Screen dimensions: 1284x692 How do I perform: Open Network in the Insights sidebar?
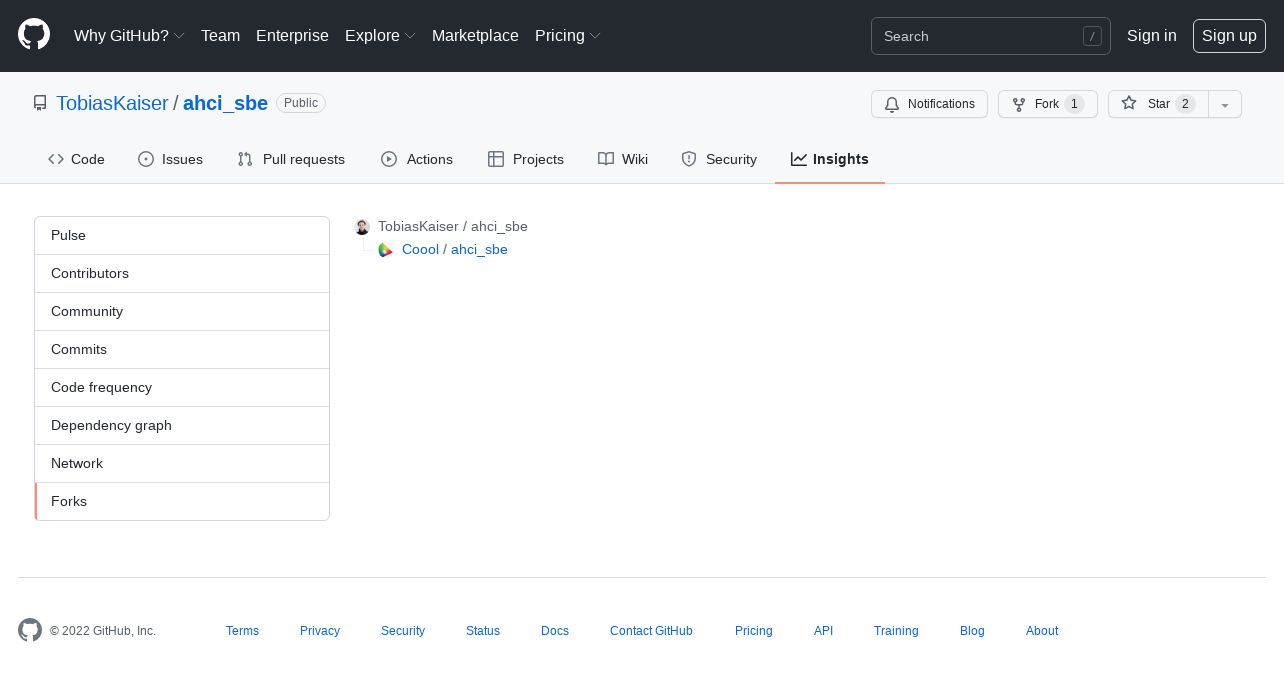tap(182, 463)
